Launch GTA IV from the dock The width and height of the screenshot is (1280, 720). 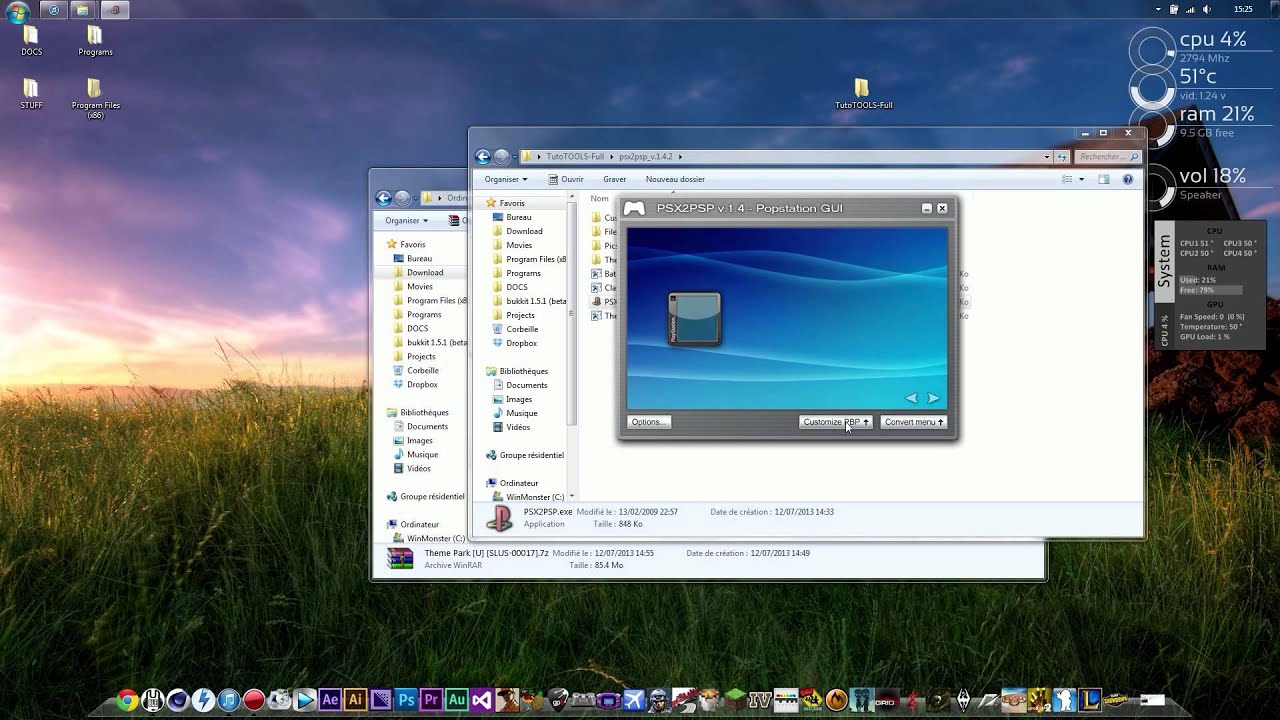coord(760,700)
